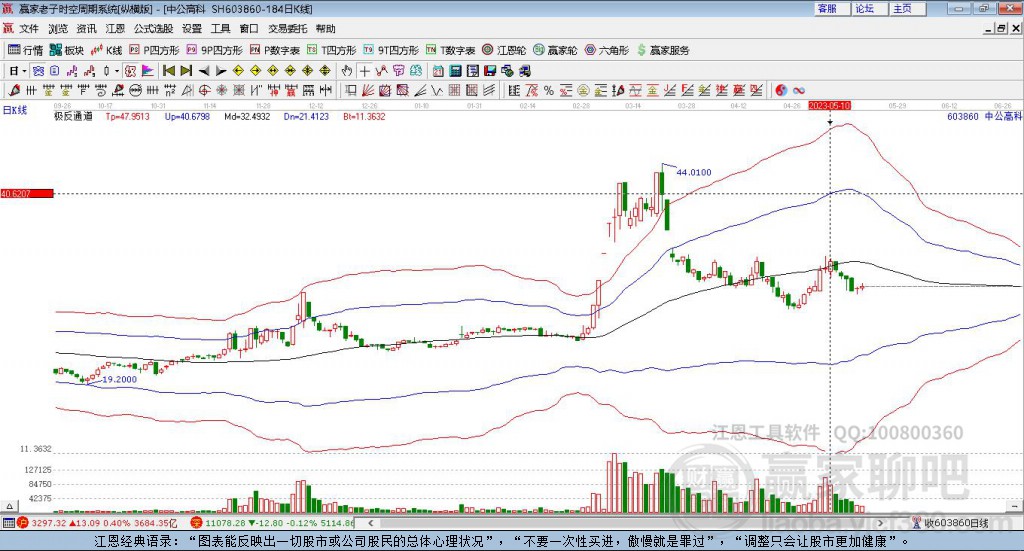Click the Tp=47.9513 value

(x=127, y=116)
